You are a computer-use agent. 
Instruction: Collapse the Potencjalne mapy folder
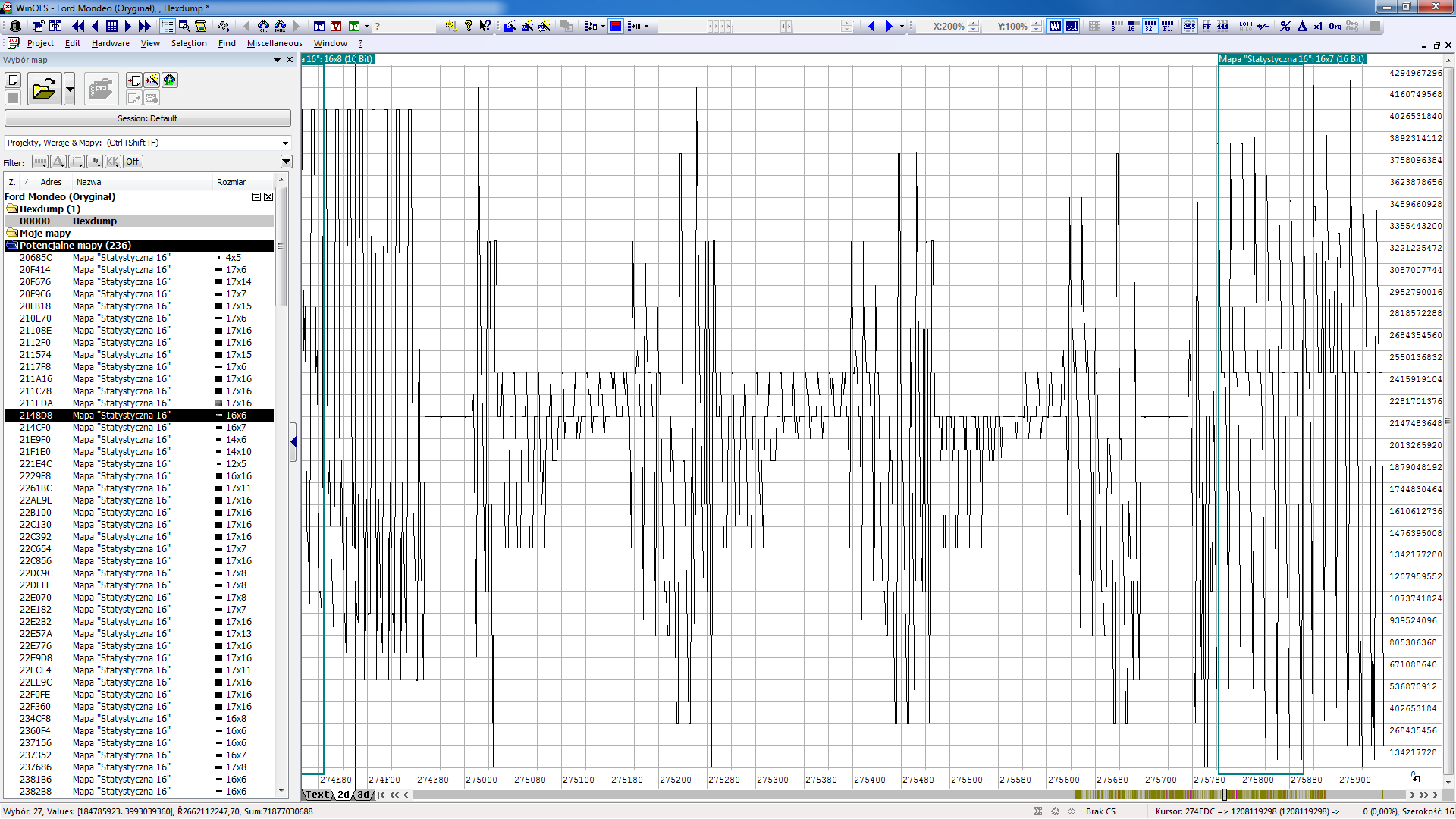coord(12,246)
